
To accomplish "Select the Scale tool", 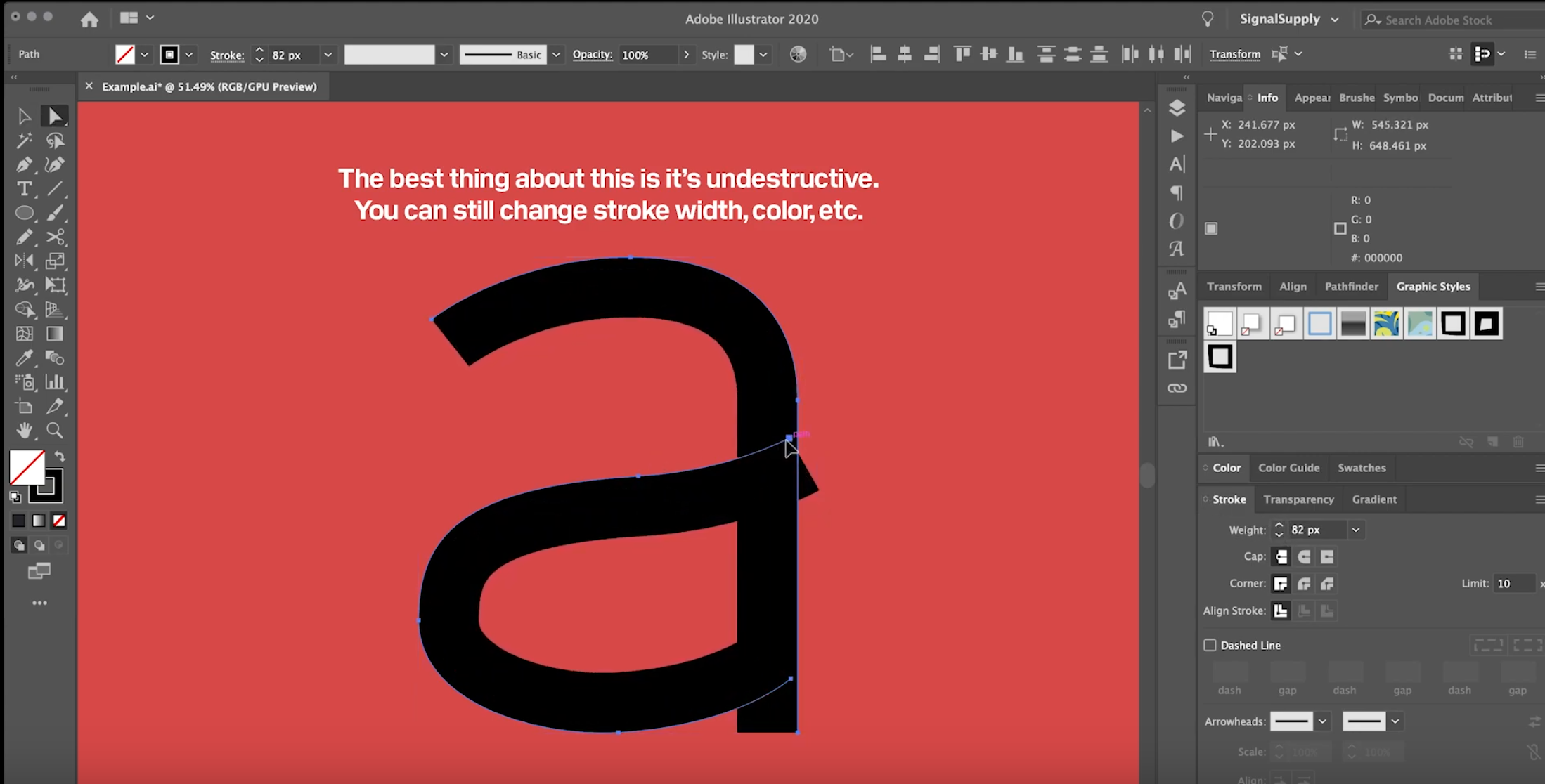I will [55, 261].
